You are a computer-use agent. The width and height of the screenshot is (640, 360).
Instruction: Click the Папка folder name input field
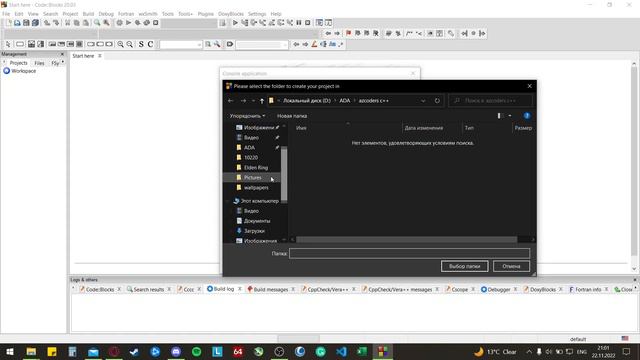409,253
